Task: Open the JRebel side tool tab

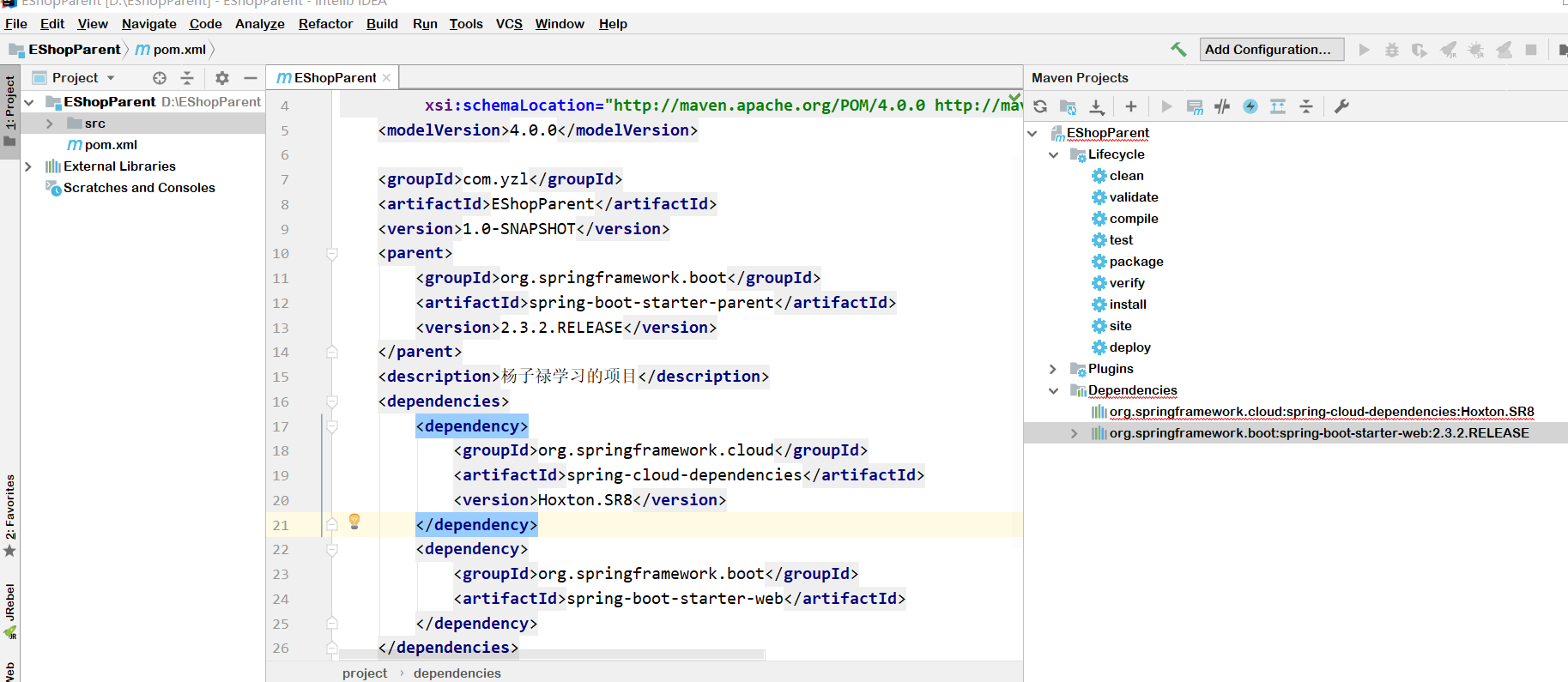Action: pyautogui.click(x=10, y=611)
